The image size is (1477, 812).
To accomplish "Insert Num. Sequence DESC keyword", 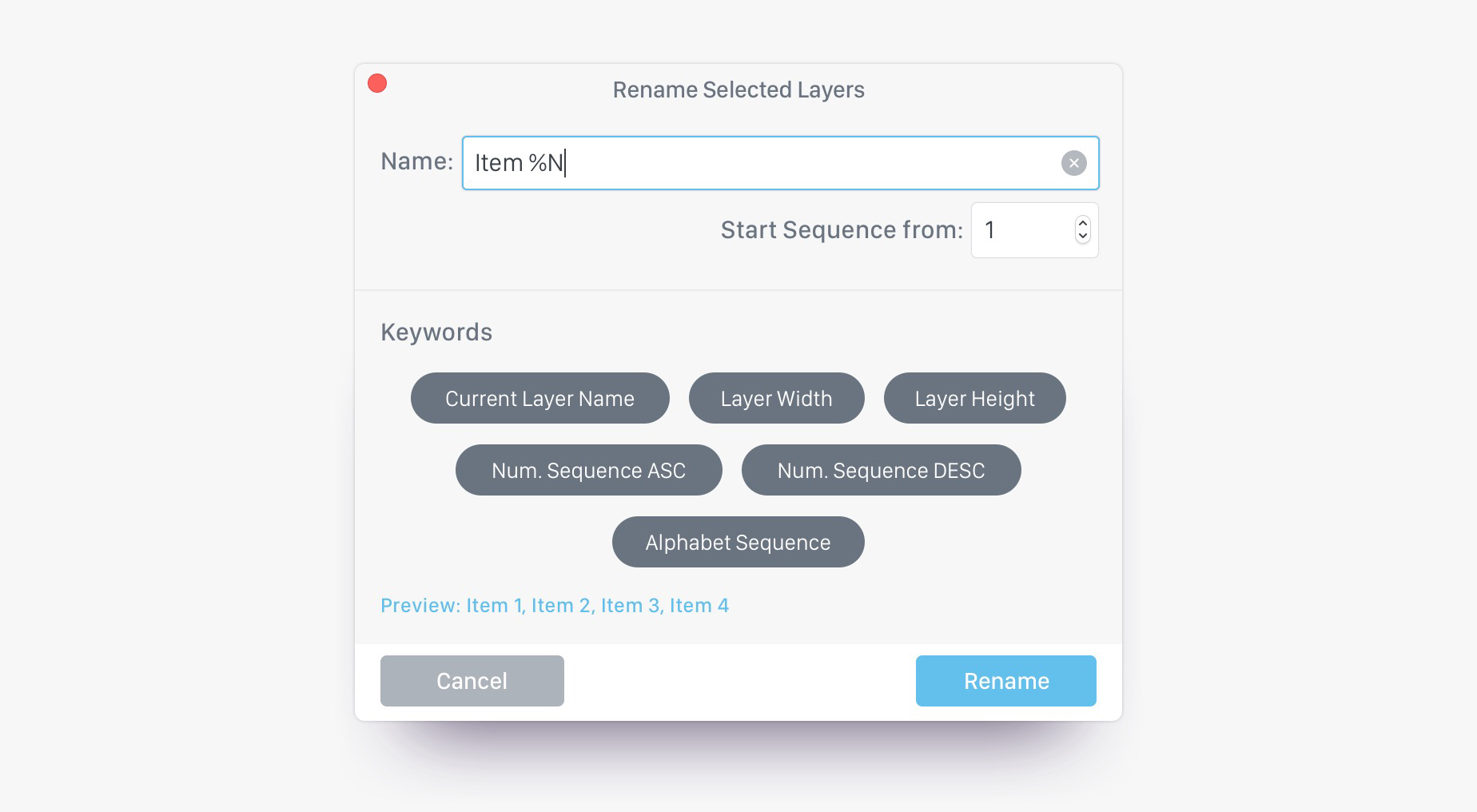I will coord(882,470).
